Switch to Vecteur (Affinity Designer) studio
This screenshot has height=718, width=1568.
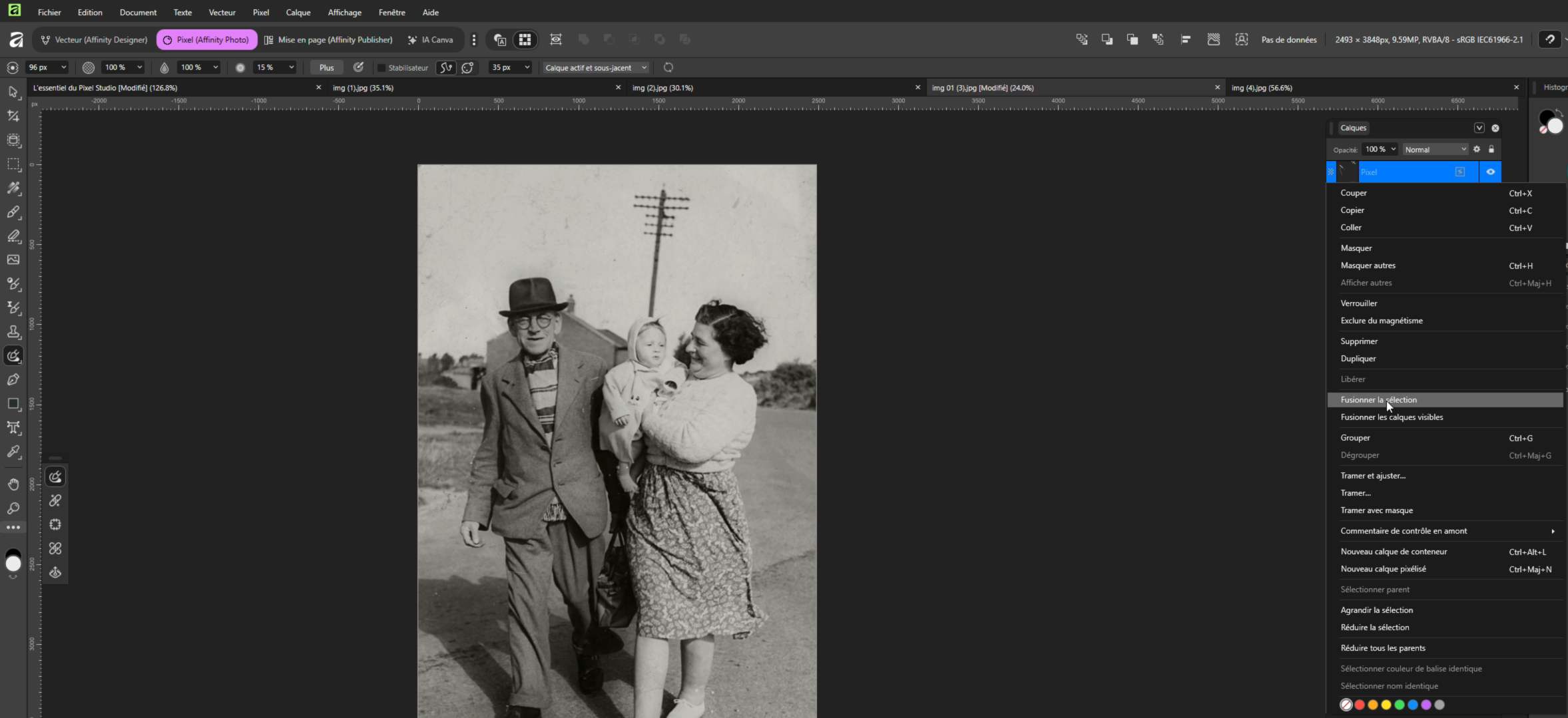(94, 40)
